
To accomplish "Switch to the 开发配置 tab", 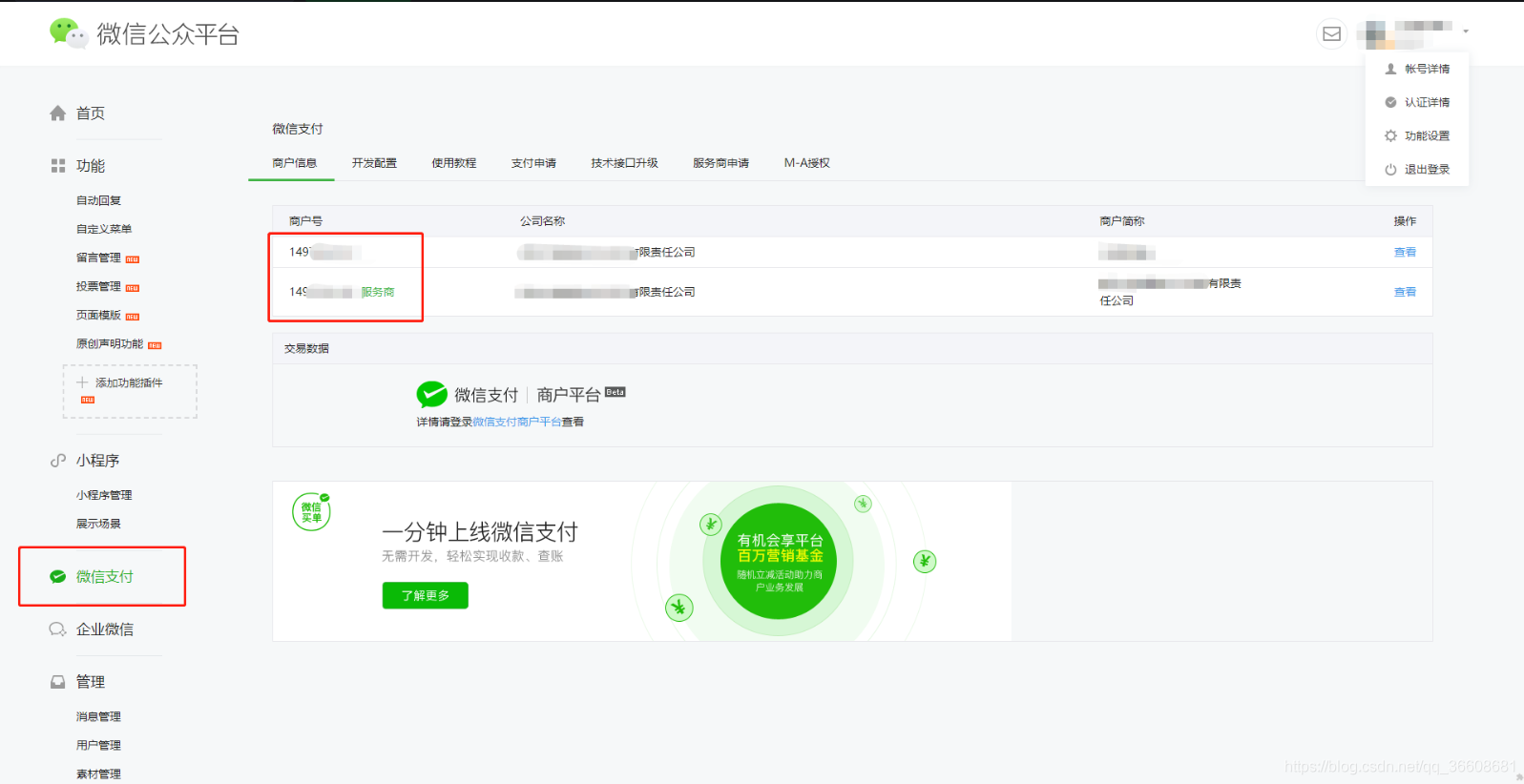I will pyautogui.click(x=374, y=163).
